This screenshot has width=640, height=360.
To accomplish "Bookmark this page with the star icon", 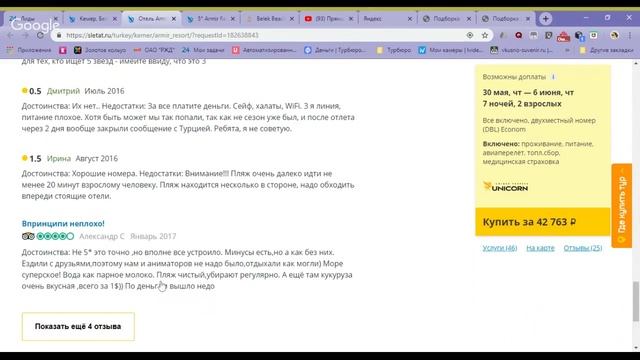I will (485, 36).
